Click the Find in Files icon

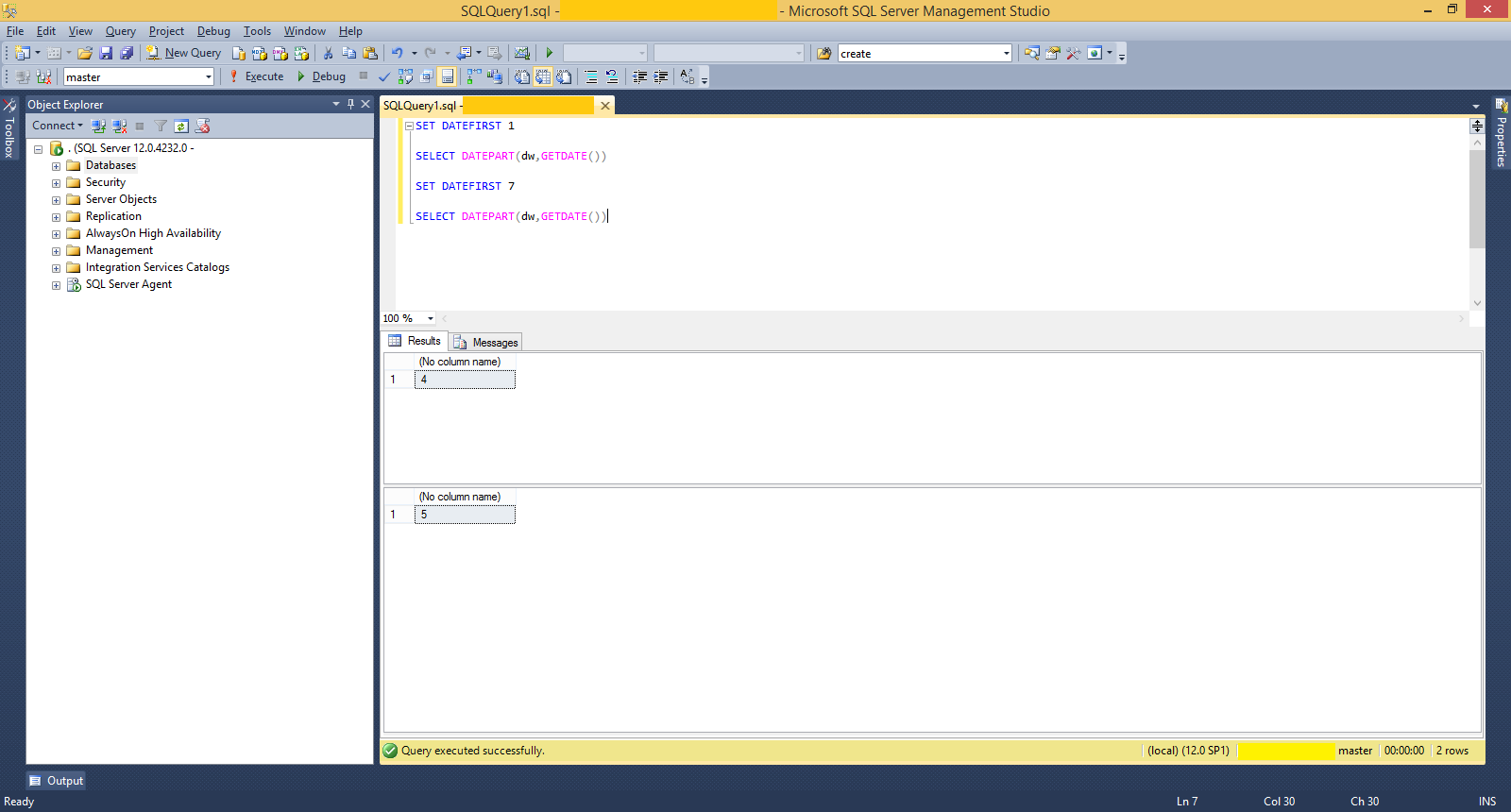pos(823,53)
